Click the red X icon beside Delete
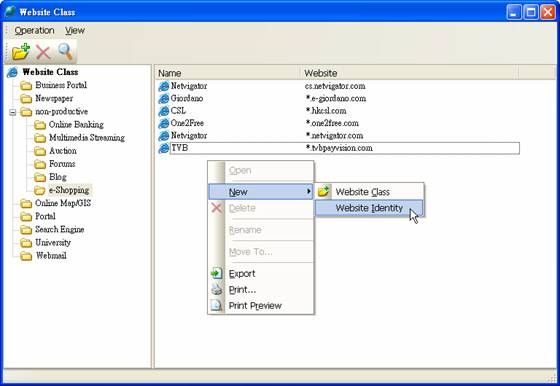 tap(216, 208)
